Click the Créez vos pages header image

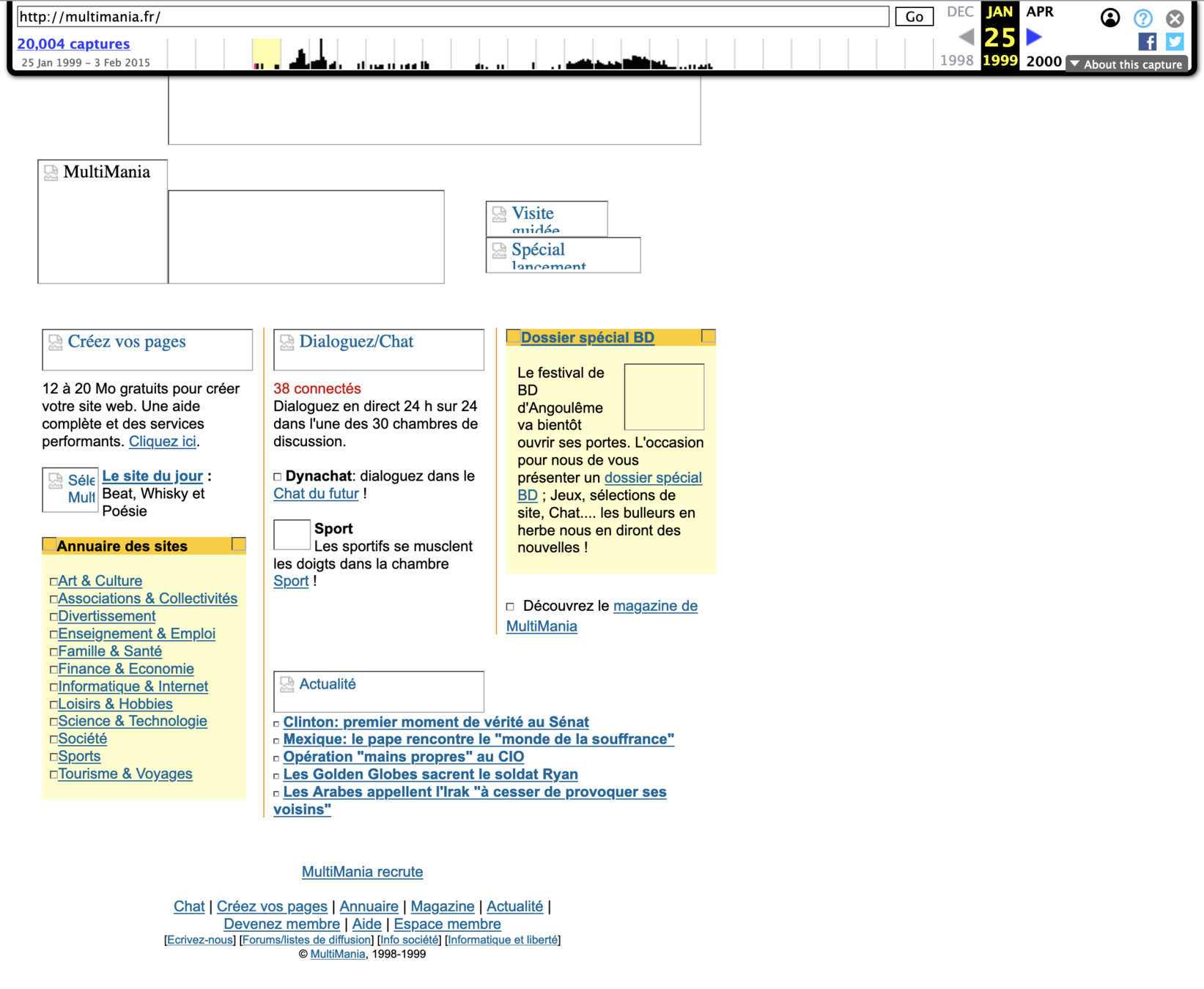(147, 349)
